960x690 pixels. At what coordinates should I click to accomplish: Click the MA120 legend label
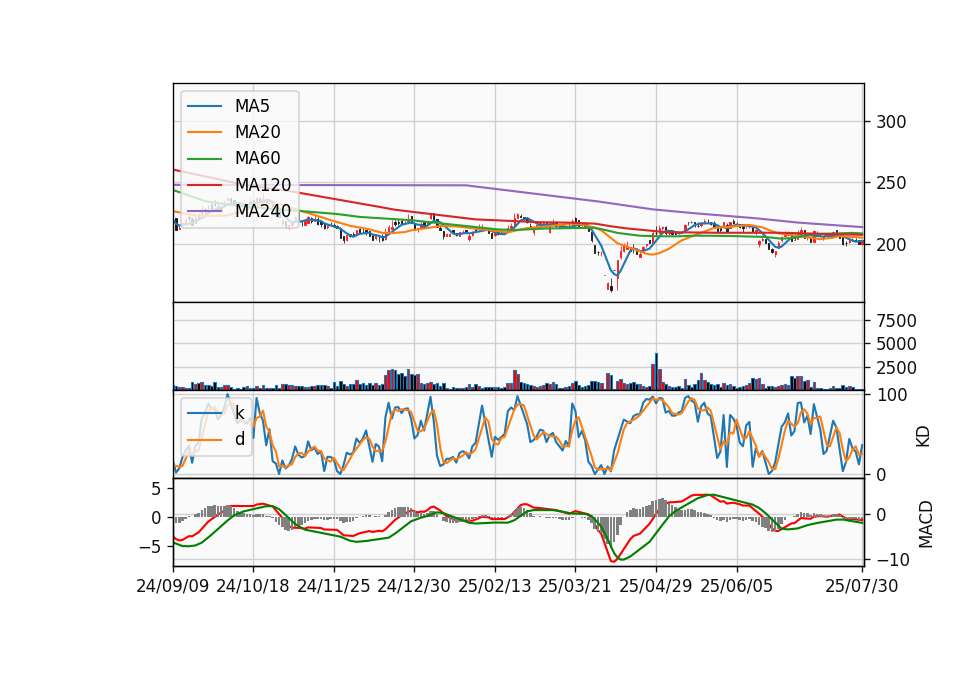pyautogui.click(x=263, y=185)
